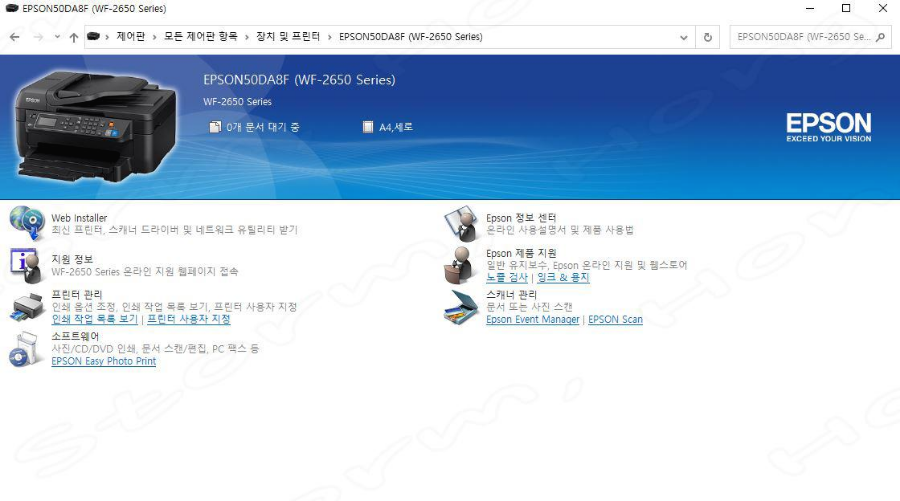900x501 pixels.
Task: Click the document queue icon beside 0개 문서 대기 중
Action: point(215,127)
